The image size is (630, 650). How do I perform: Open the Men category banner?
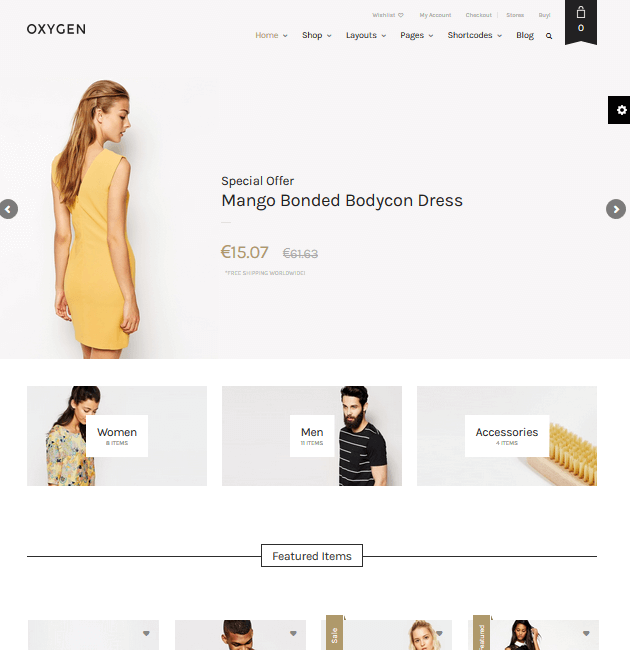[312, 436]
